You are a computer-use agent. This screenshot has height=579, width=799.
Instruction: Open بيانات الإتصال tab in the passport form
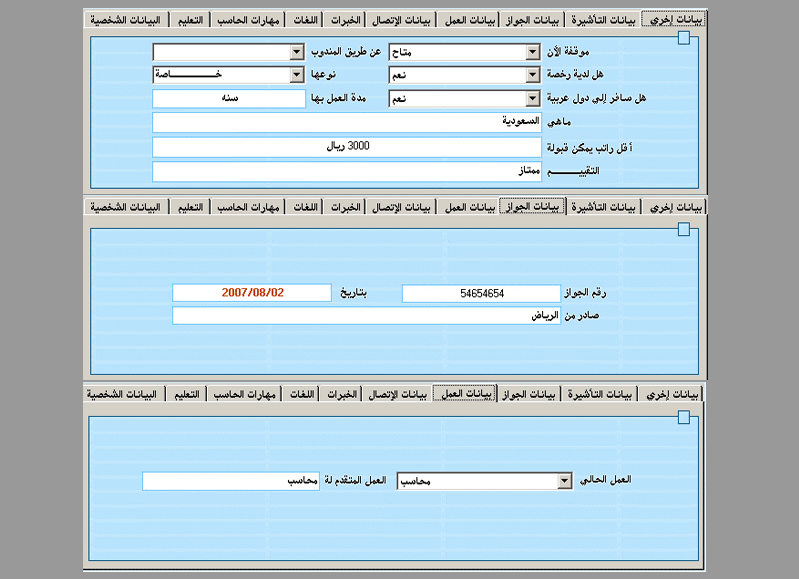(401, 207)
